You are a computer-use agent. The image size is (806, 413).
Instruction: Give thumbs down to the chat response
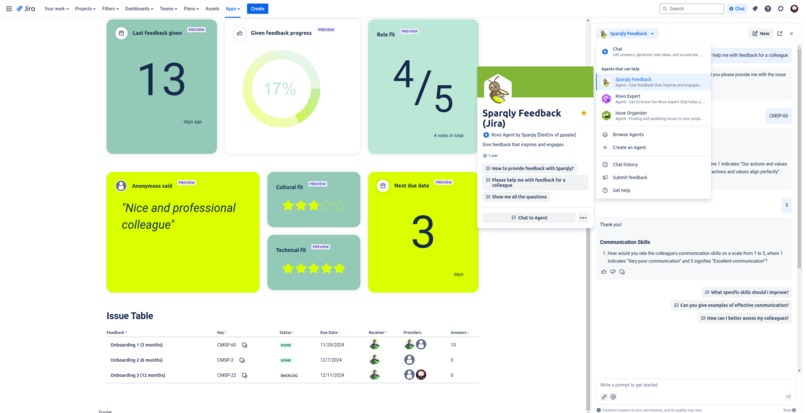[x=613, y=272]
